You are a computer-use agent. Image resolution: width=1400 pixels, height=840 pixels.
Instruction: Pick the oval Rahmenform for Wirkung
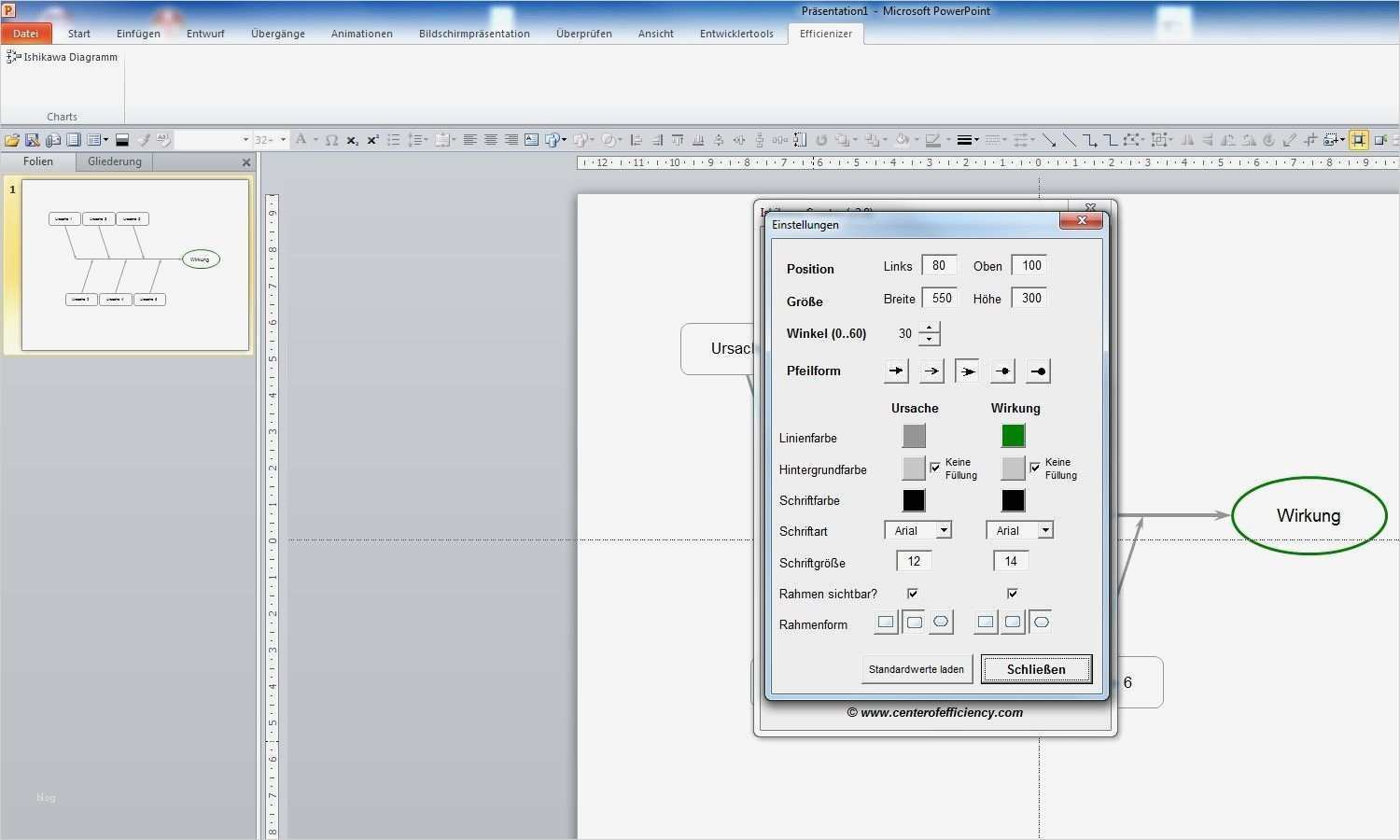(x=1041, y=623)
